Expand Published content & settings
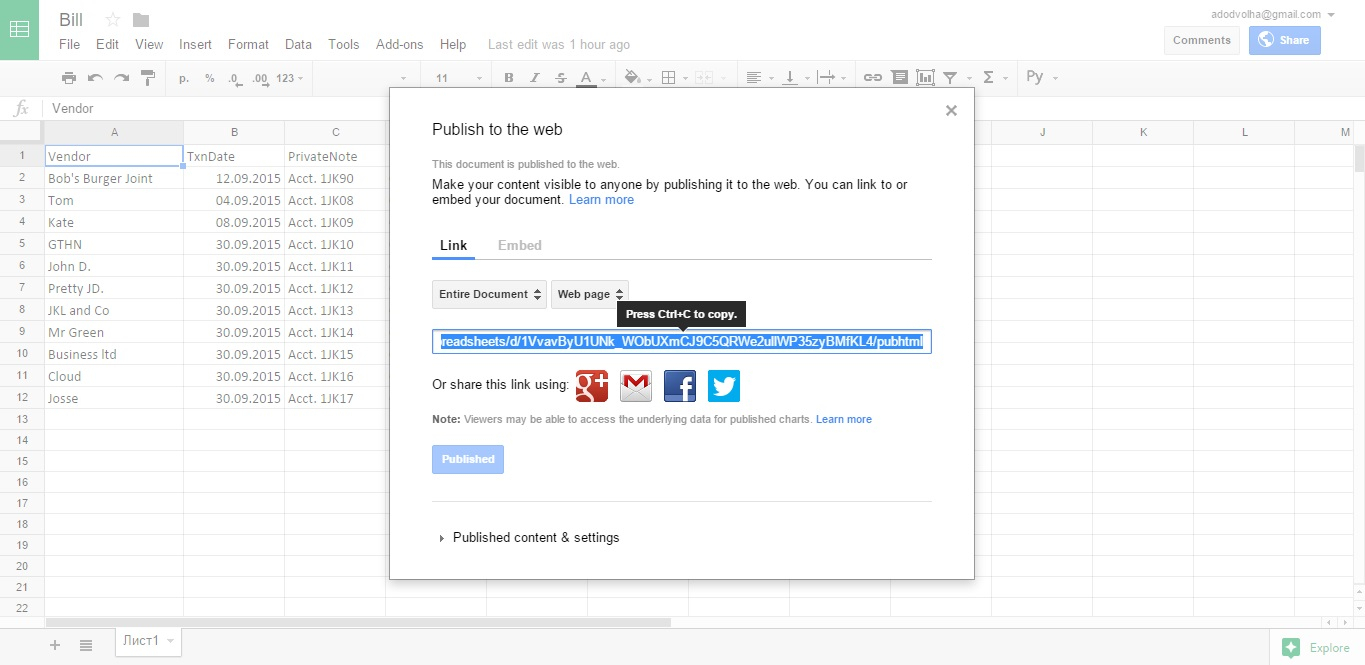Viewport: 1365px width, 665px height. coord(535,538)
